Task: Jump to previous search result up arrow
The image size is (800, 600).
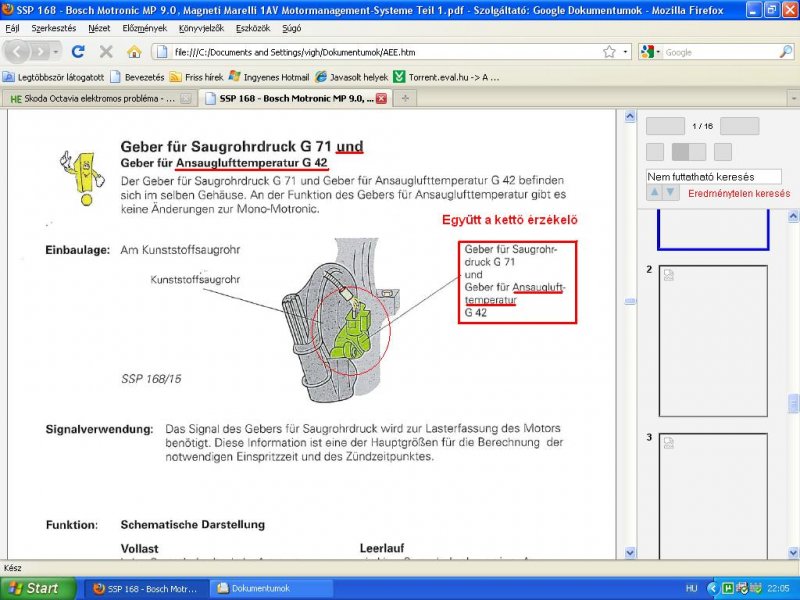Action: coord(655,192)
